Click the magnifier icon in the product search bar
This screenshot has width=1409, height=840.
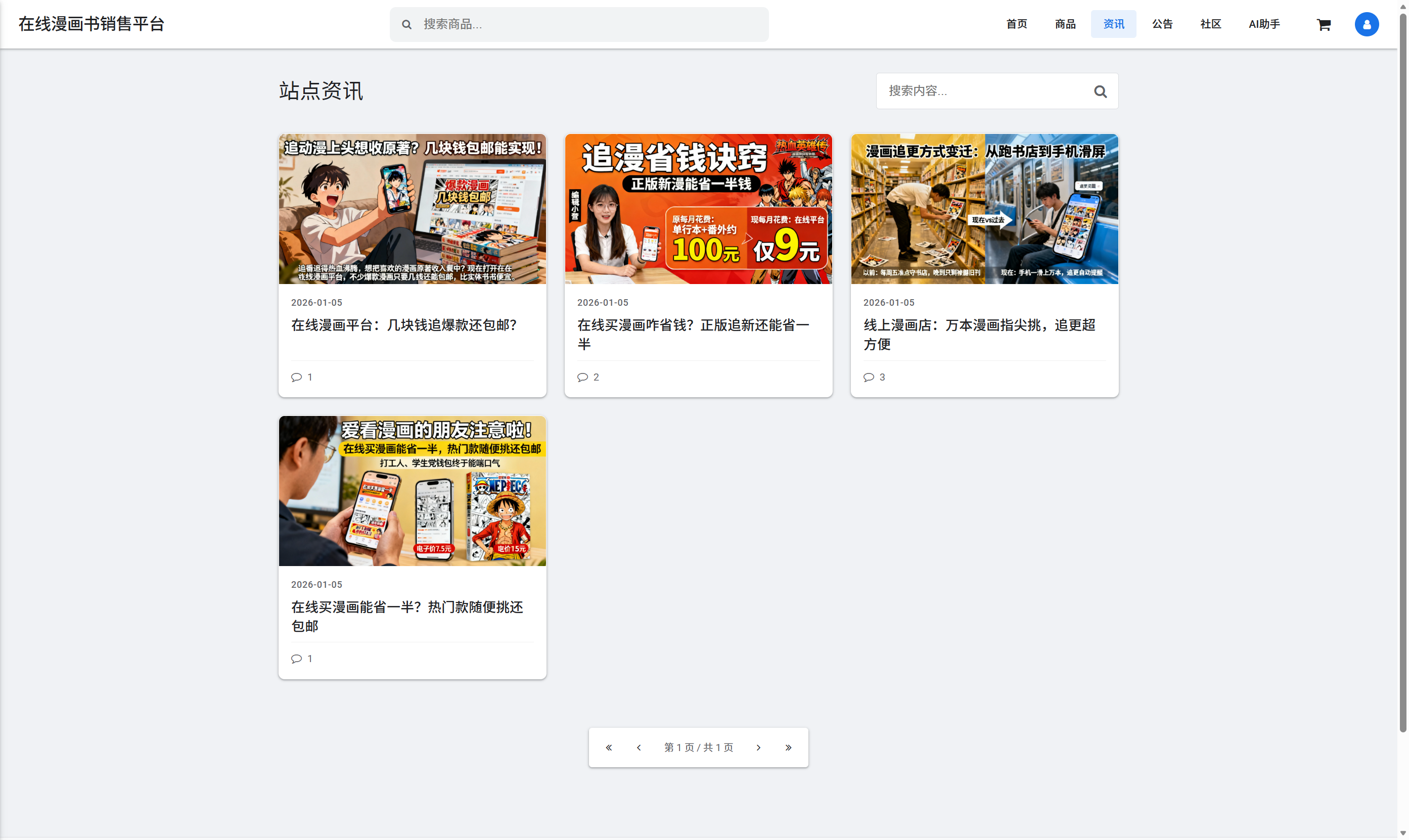point(406,24)
